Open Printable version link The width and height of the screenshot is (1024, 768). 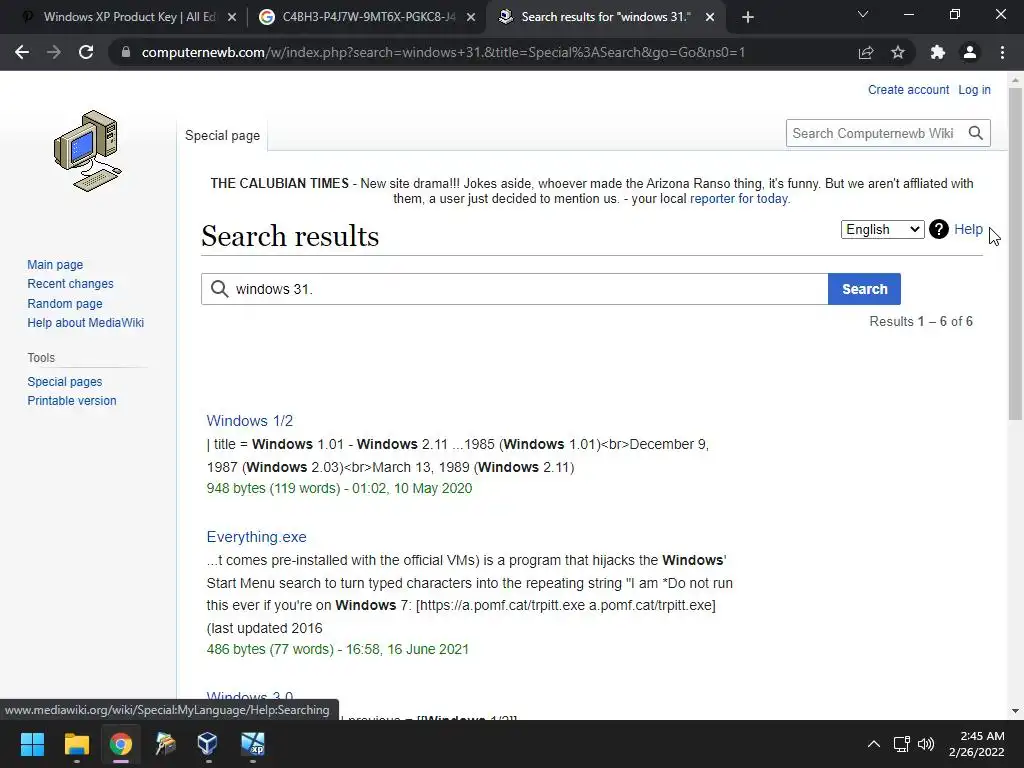[x=72, y=400]
